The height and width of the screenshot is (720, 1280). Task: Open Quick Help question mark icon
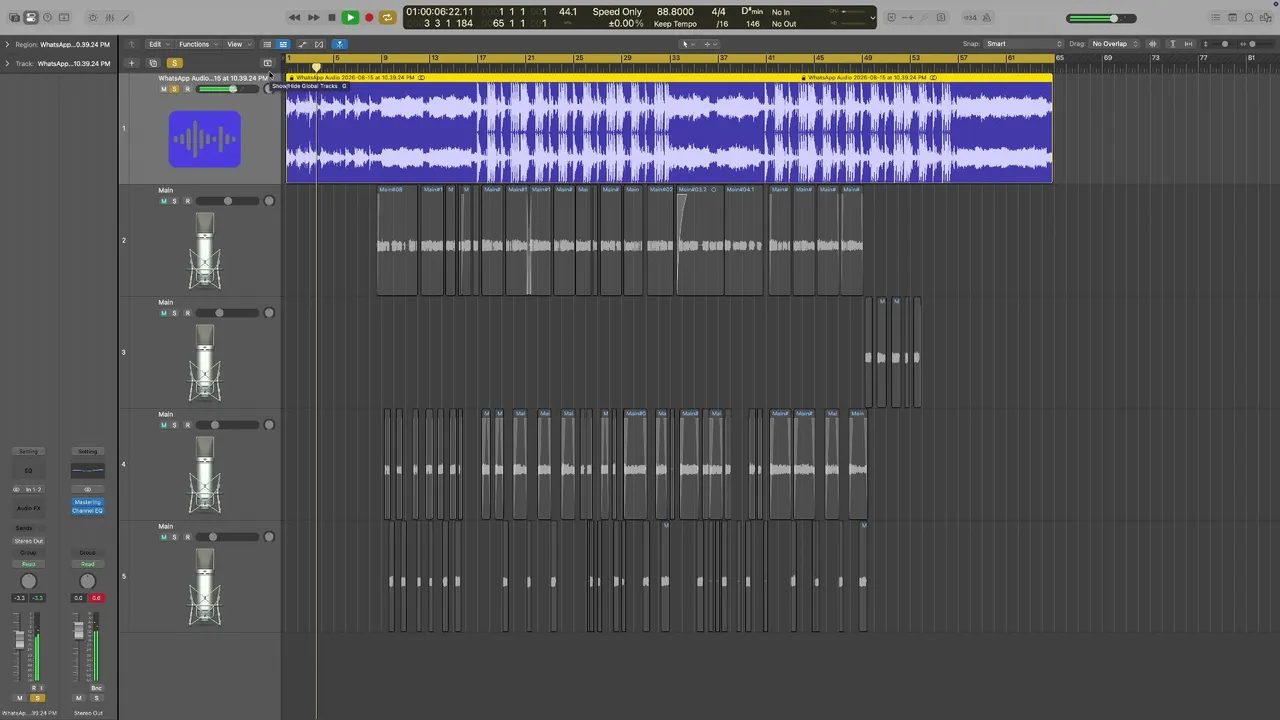click(47, 17)
